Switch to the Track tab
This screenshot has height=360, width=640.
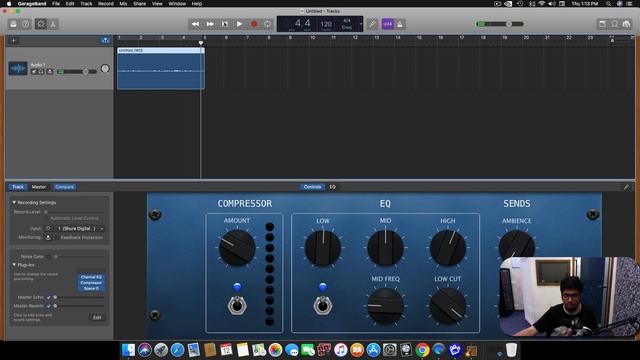coord(18,187)
